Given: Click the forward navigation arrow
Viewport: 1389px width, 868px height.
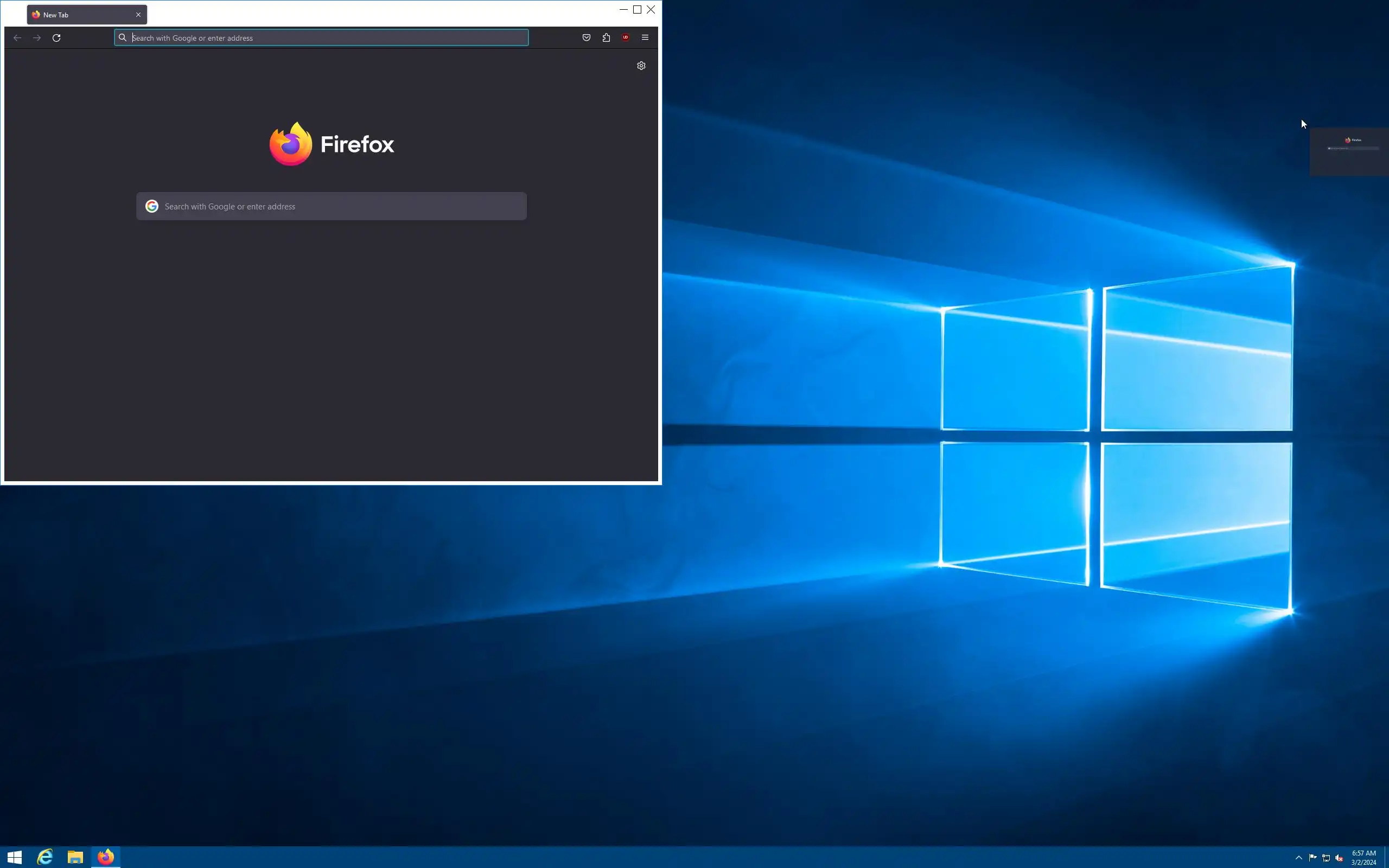Looking at the screenshot, I should click(x=37, y=38).
